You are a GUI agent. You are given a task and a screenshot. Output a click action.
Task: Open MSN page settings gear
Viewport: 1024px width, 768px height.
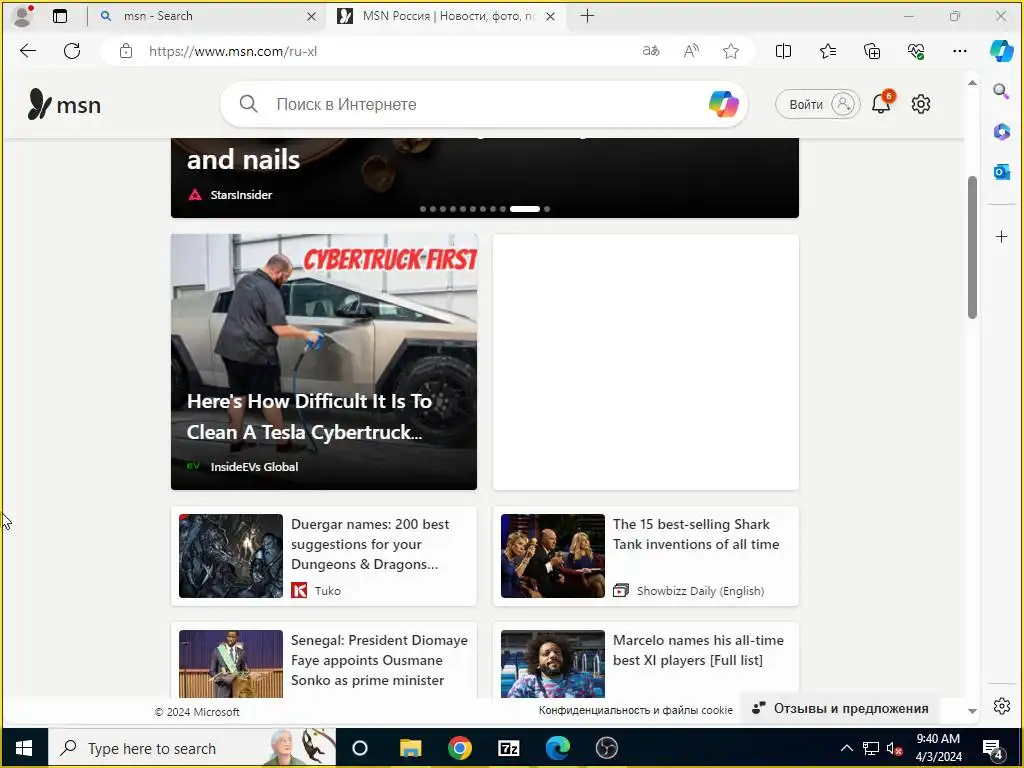pyautogui.click(x=920, y=104)
